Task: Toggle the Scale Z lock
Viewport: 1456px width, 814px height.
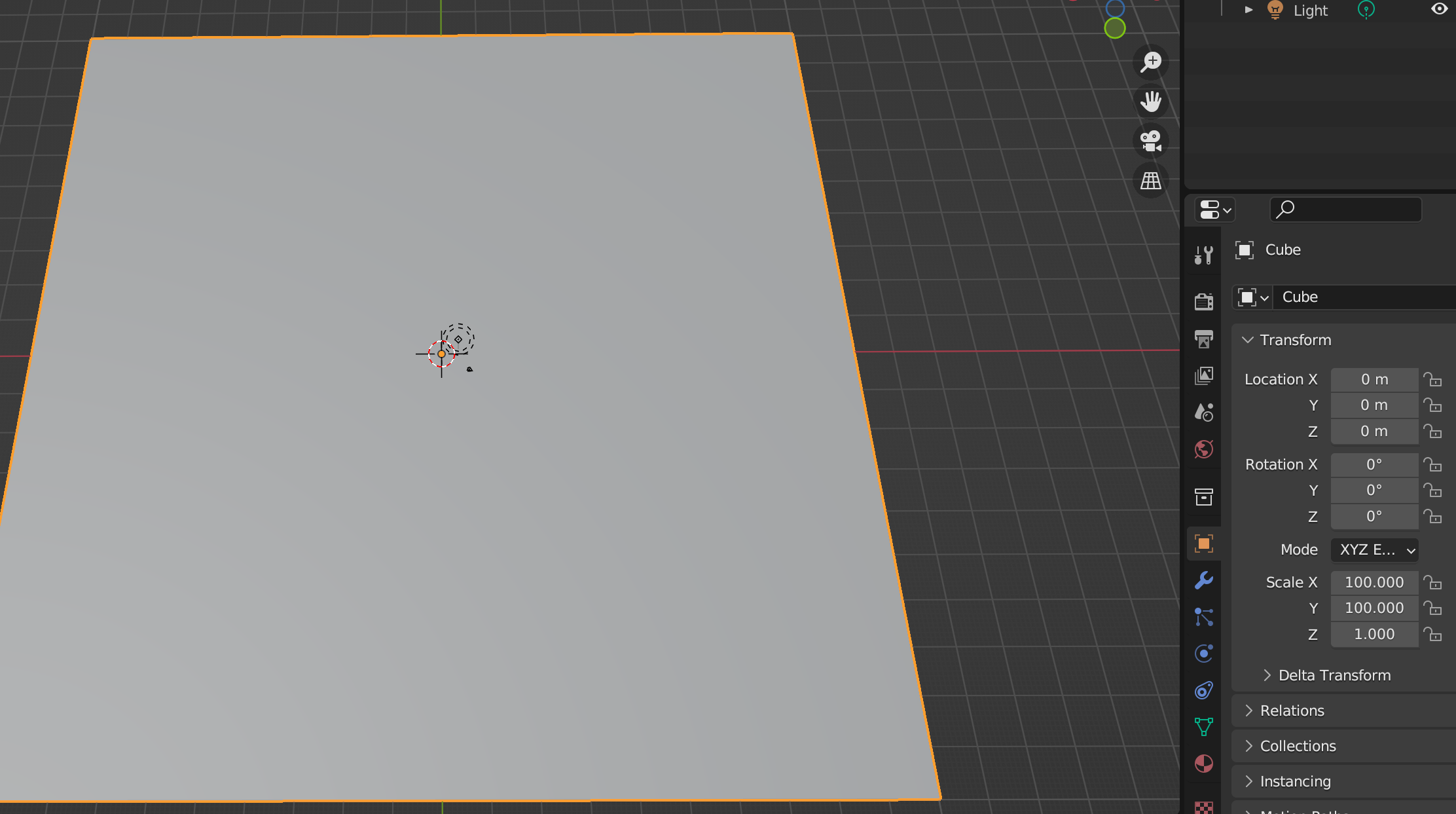Action: (1432, 635)
